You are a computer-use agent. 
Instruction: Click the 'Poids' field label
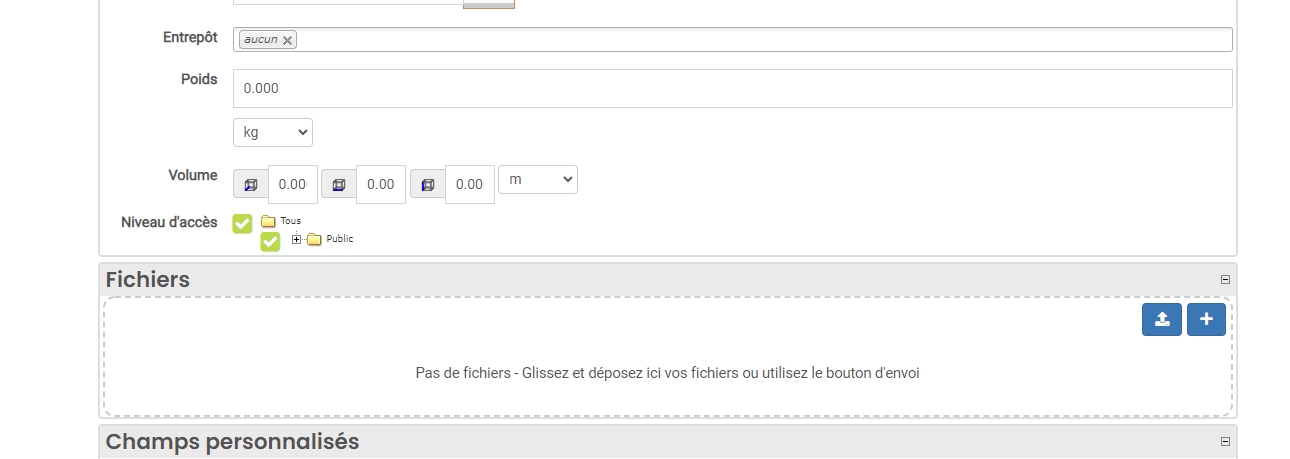pyautogui.click(x=199, y=79)
